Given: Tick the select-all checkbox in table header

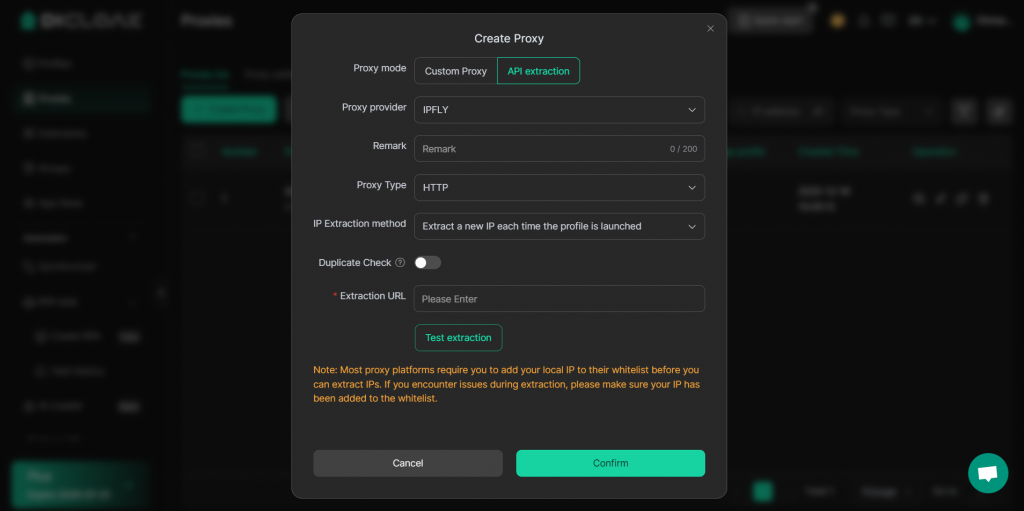Looking at the screenshot, I should click(197, 151).
